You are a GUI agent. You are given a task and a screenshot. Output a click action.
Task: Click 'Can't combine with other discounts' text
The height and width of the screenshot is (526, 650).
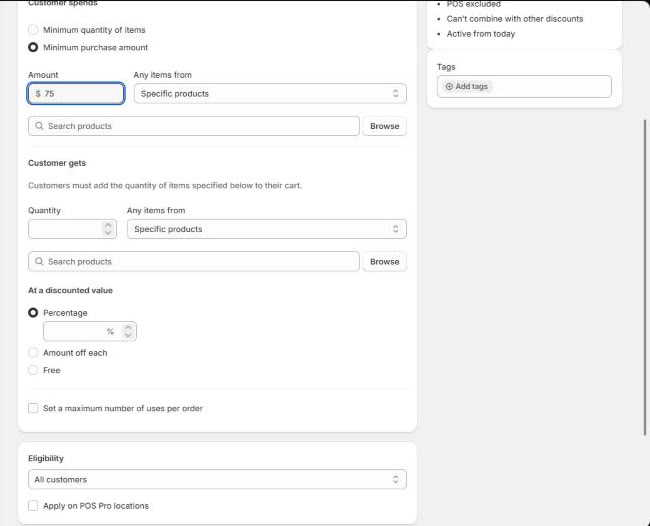point(515,19)
